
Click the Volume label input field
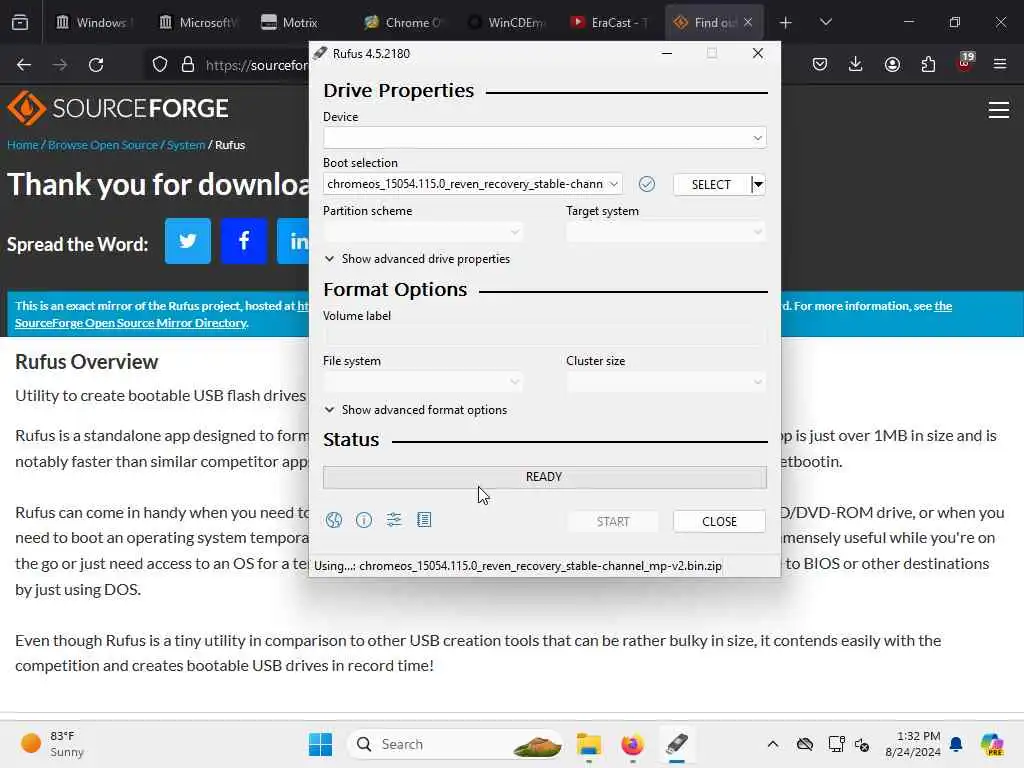pyautogui.click(x=545, y=336)
